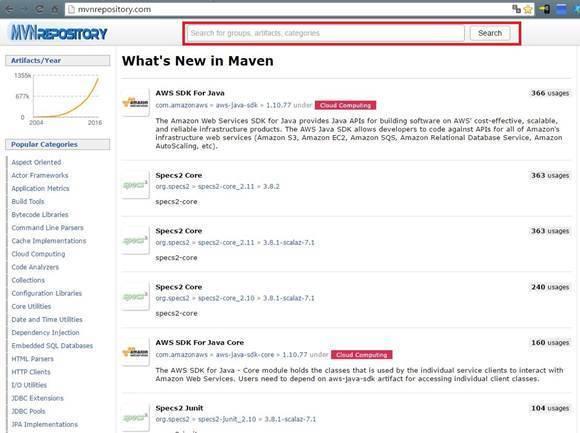Open the AWS SDK For Java title link
The height and width of the screenshot is (433, 580).
click(x=190, y=93)
